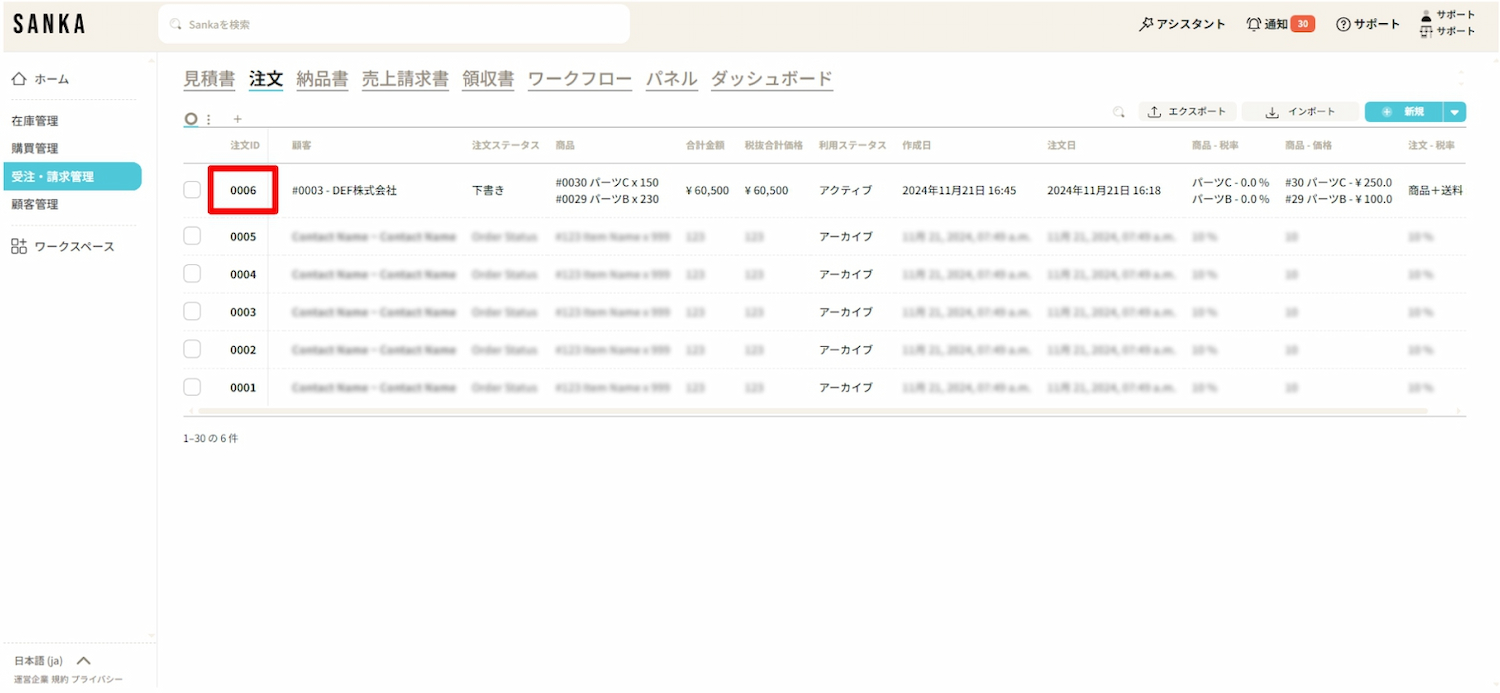Open ワークスペース in the sidebar
This screenshot has height=693, width=1500.
click(74, 247)
